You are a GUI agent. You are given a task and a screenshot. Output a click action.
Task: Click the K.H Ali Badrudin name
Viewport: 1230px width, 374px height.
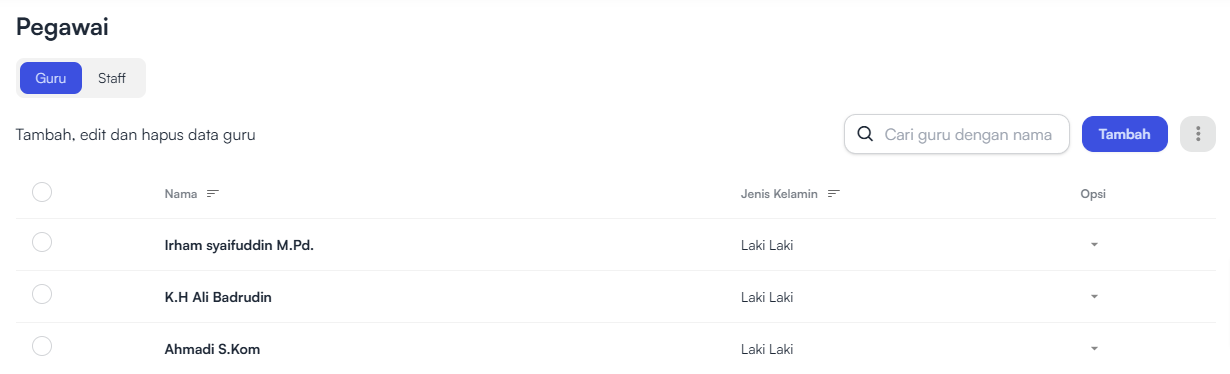(x=218, y=297)
